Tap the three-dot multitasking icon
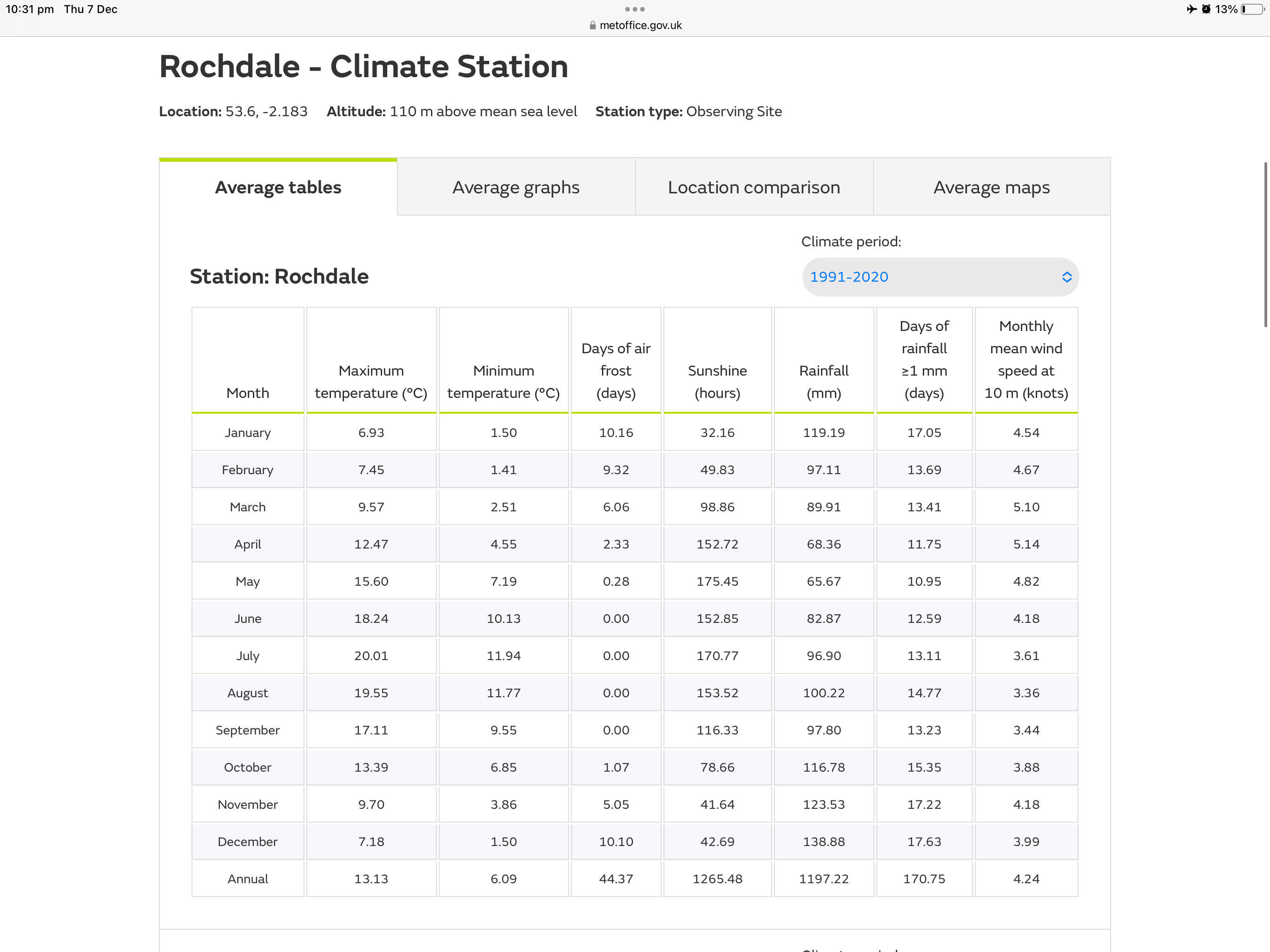The height and width of the screenshot is (952, 1270). tap(635, 9)
